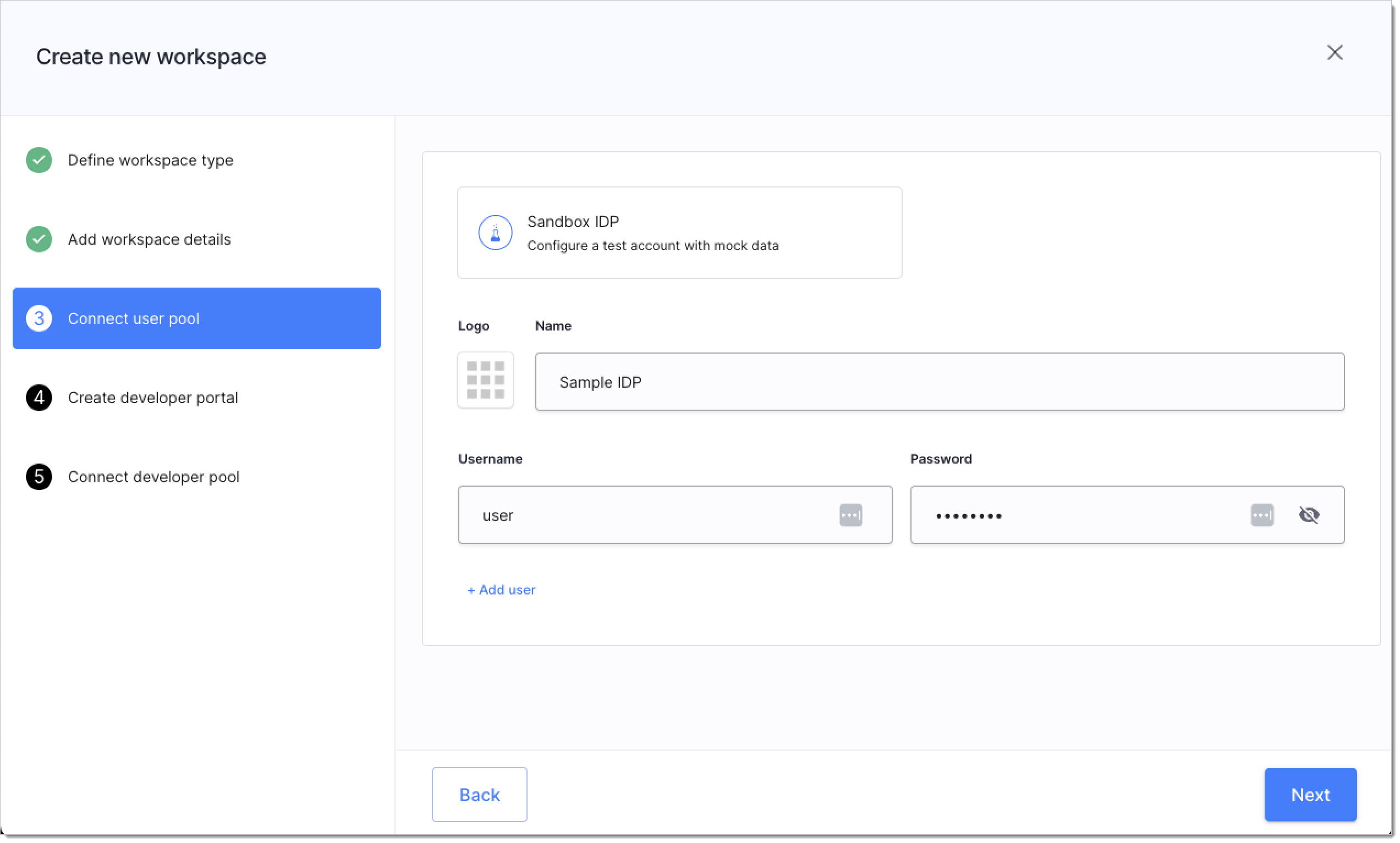Click the Next button
The width and height of the screenshot is (1400, 843).
coord(1310,794)
